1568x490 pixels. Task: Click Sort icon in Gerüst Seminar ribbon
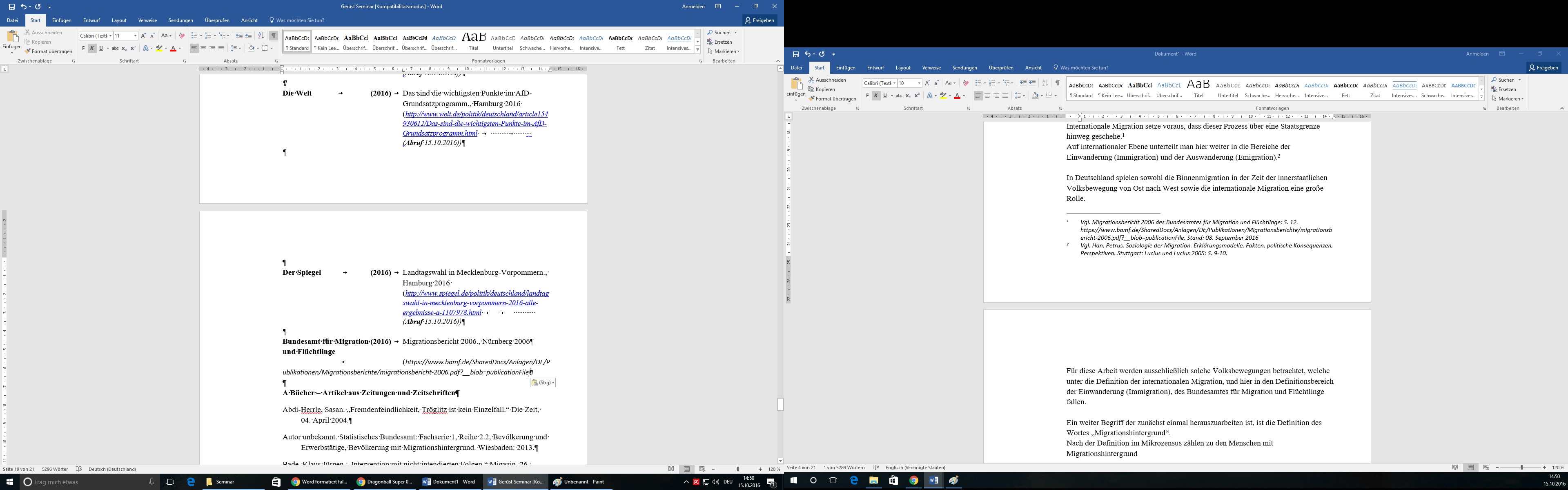tap(261, 36)
